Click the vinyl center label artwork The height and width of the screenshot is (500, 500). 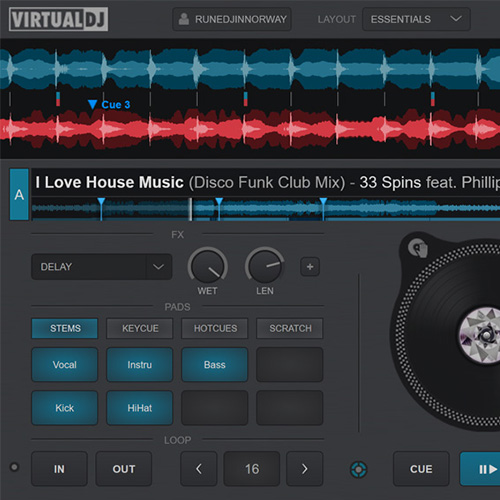point(480,335)
